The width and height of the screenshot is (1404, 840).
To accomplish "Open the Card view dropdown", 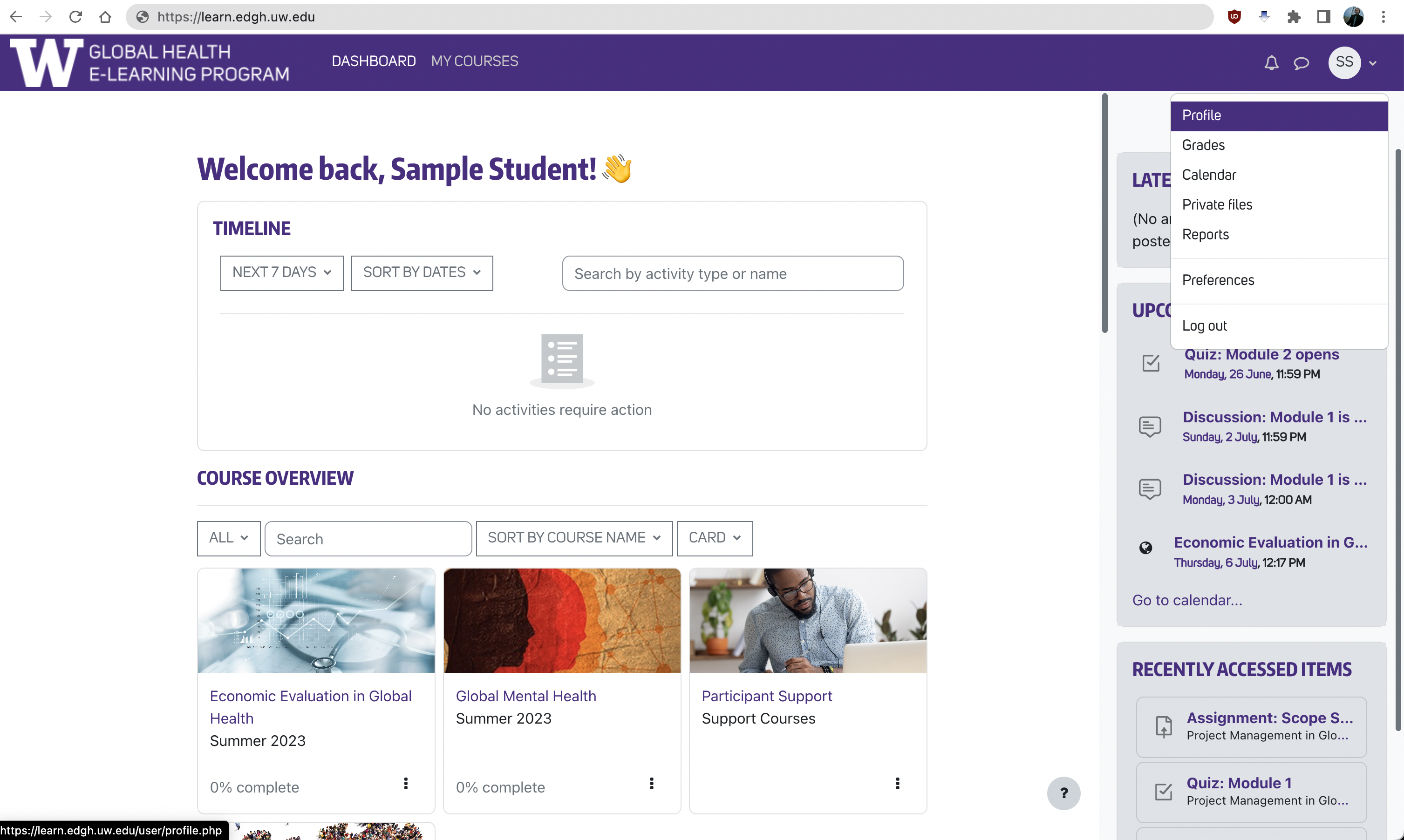I will (x=715, y=538).
